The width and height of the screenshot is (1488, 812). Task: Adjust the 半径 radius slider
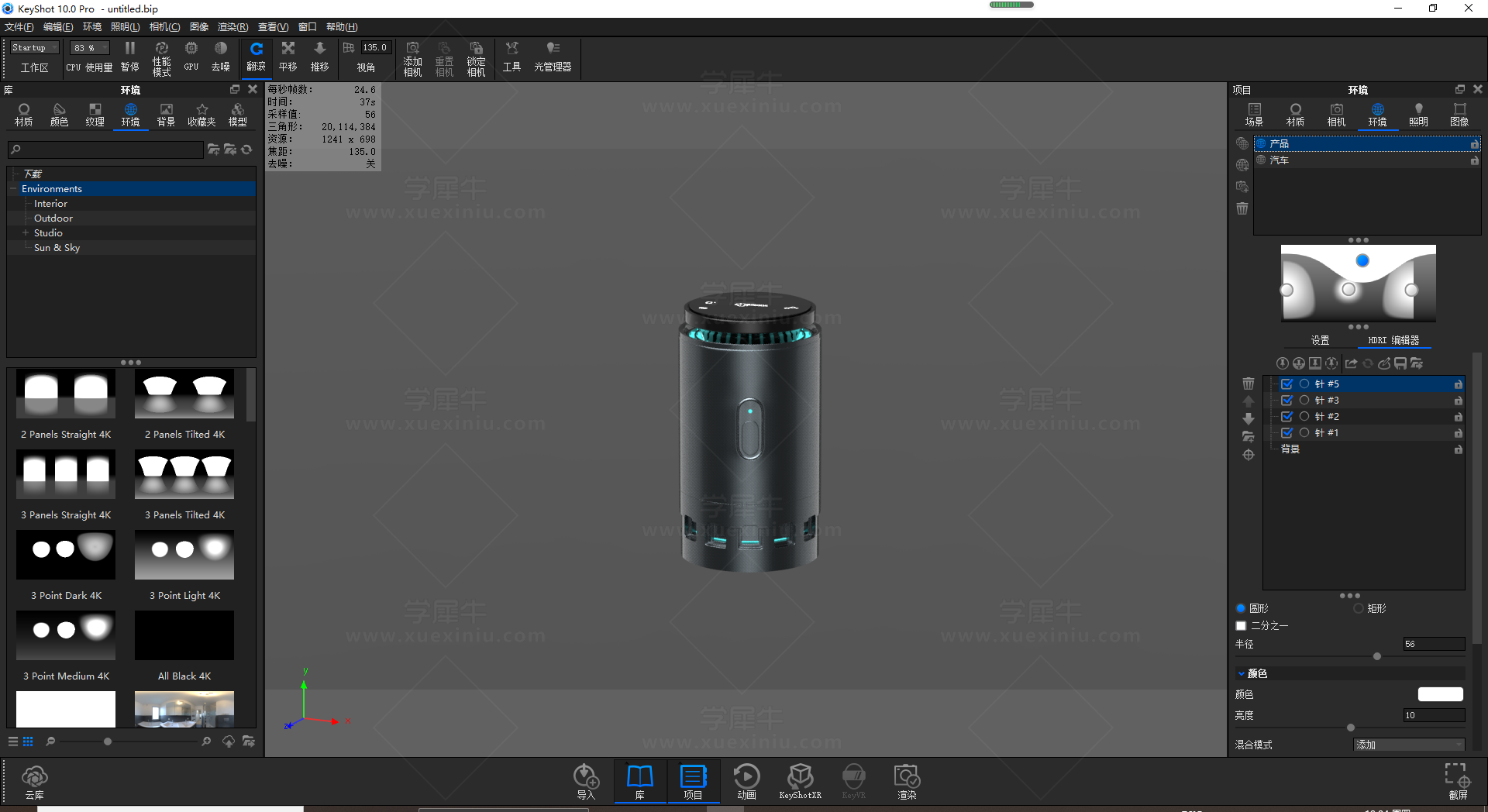(x=1377, y=656)
